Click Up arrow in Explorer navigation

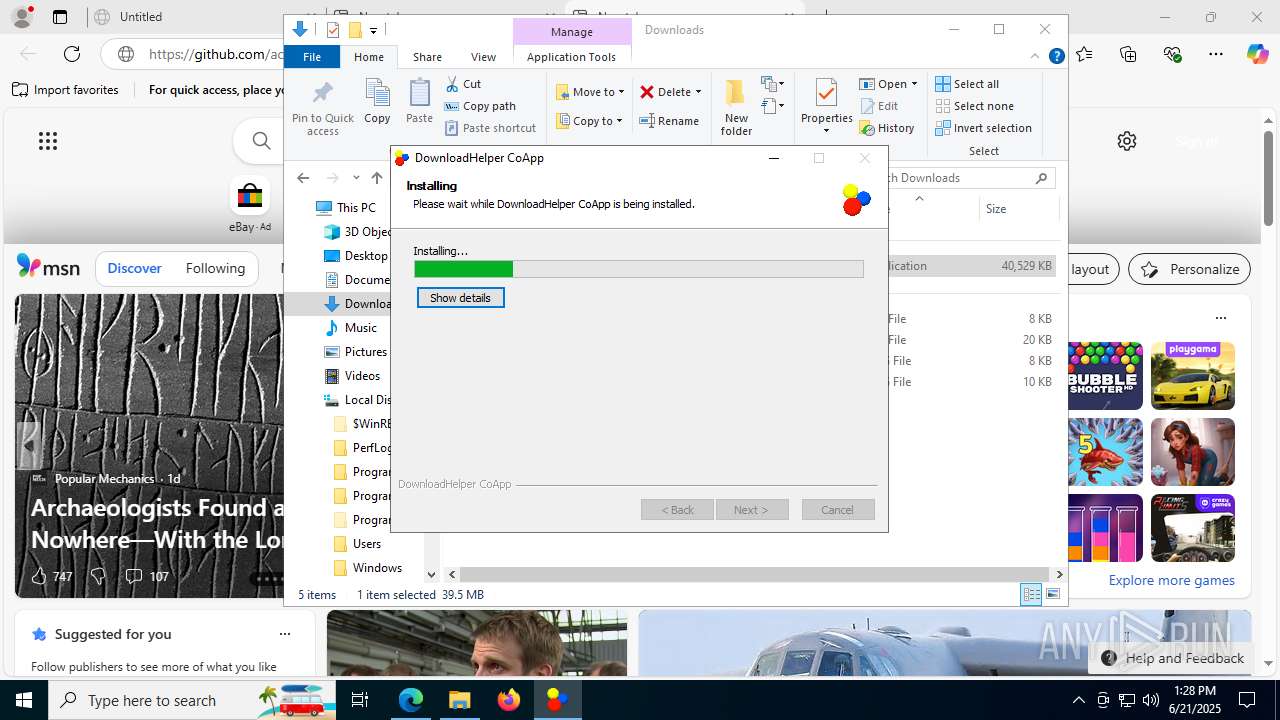click(x=377, y=178)
